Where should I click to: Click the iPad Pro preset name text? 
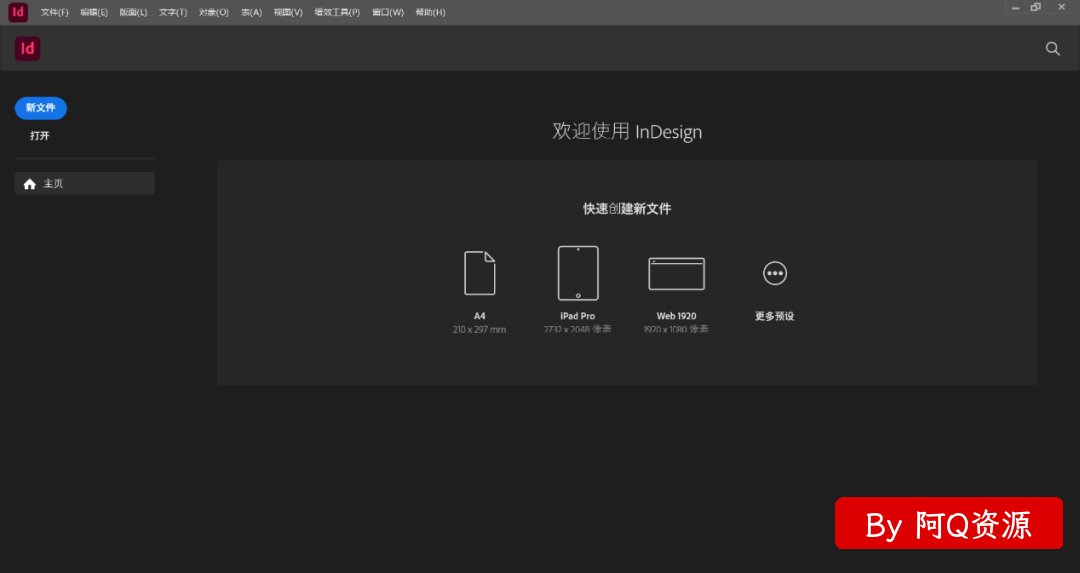tap(578, 316)
